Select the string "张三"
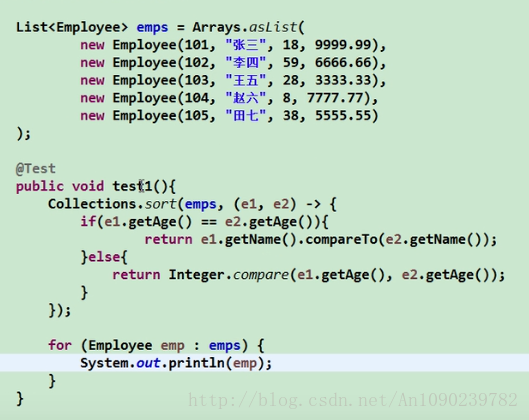Screen dimensions: 529x420 [246, 45]
